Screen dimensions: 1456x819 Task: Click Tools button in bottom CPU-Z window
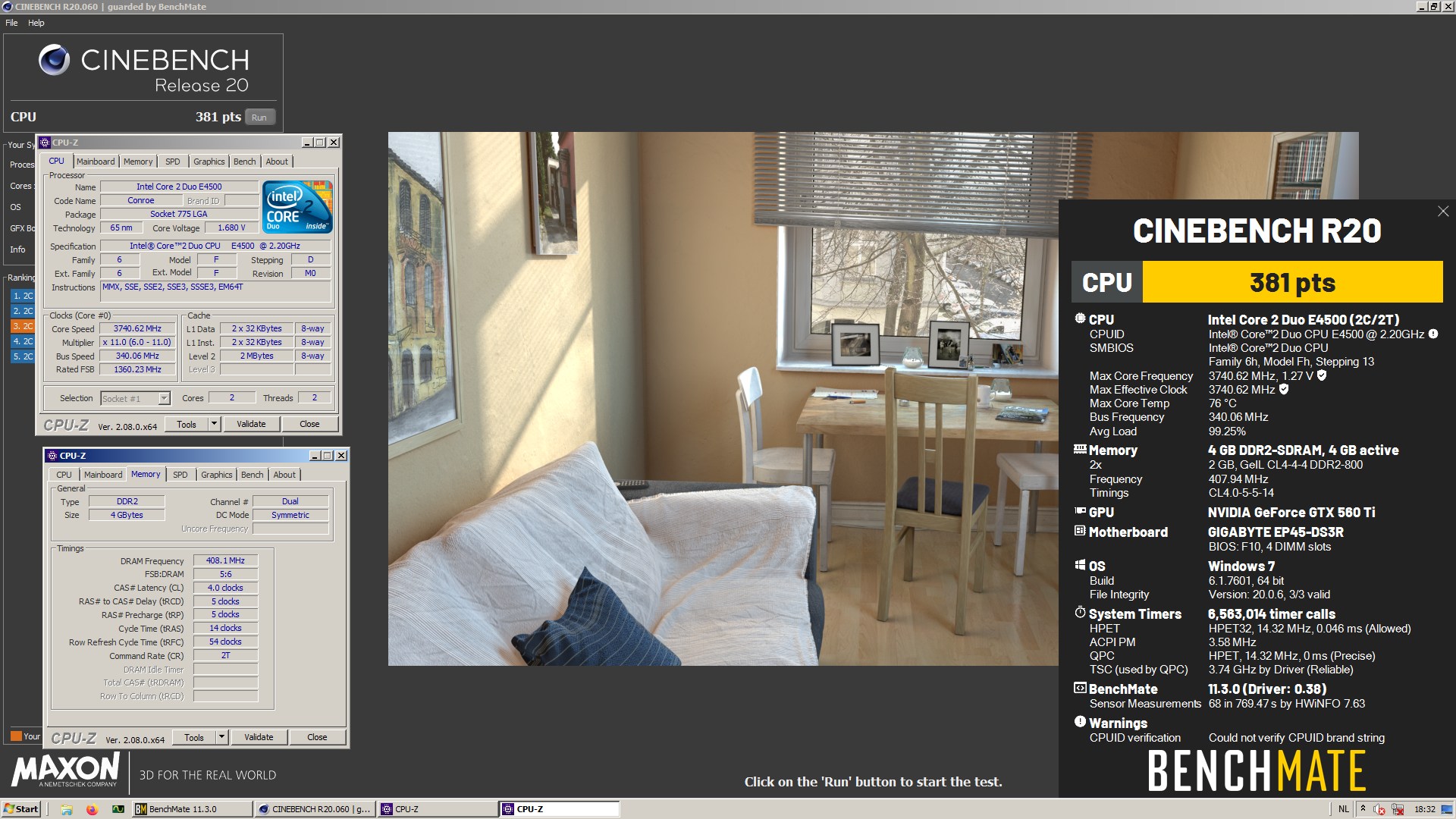click(194, 737)
